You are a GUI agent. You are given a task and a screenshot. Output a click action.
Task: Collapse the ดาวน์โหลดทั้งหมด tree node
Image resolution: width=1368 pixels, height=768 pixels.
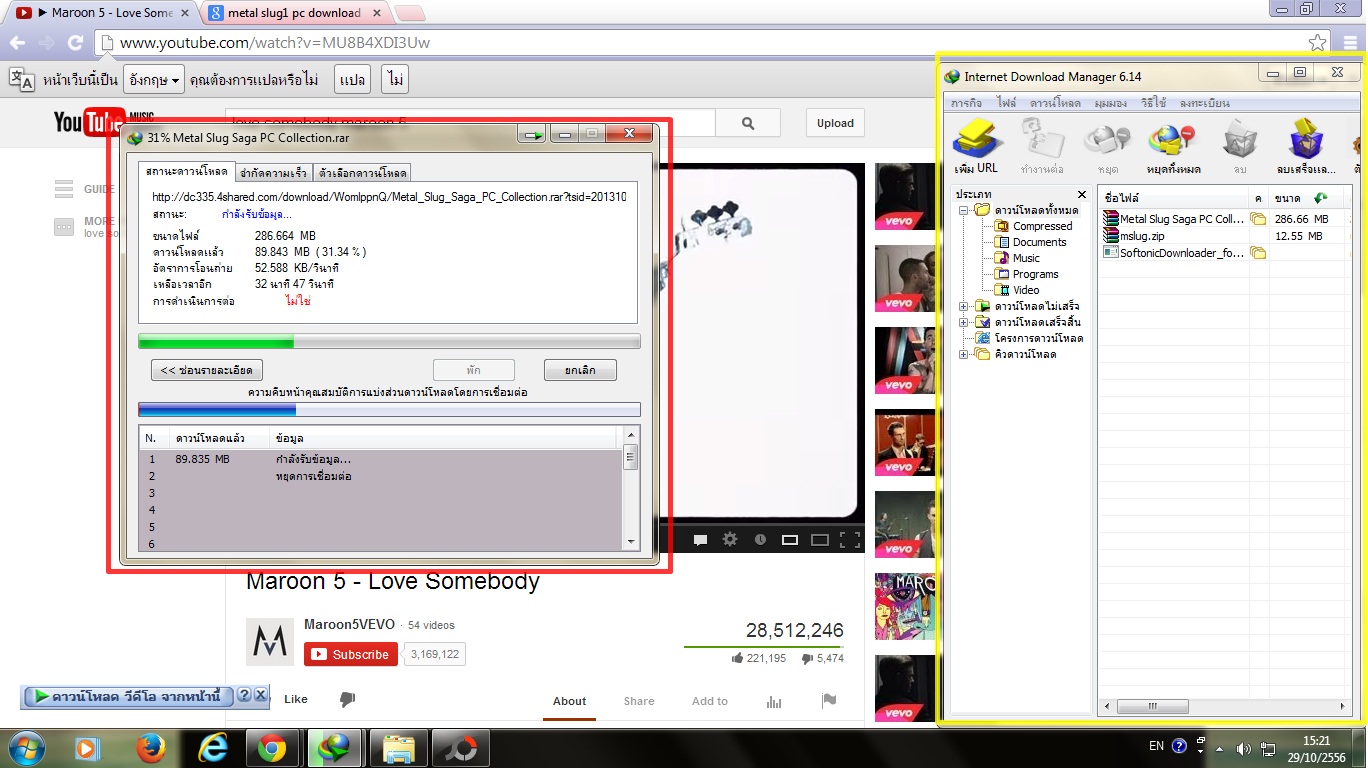[964, 210]
